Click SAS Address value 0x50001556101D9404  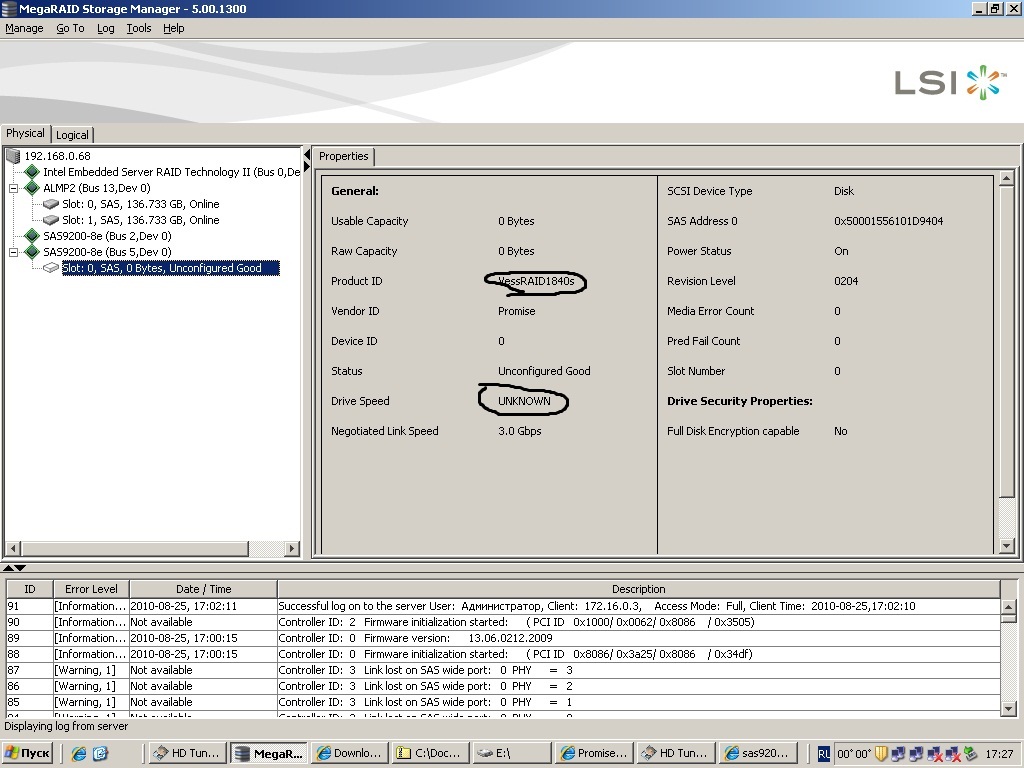[x=888, y=221]
